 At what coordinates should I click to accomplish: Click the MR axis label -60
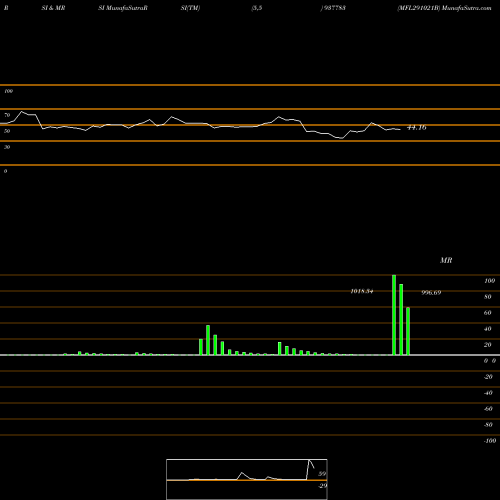pos(488,409)
